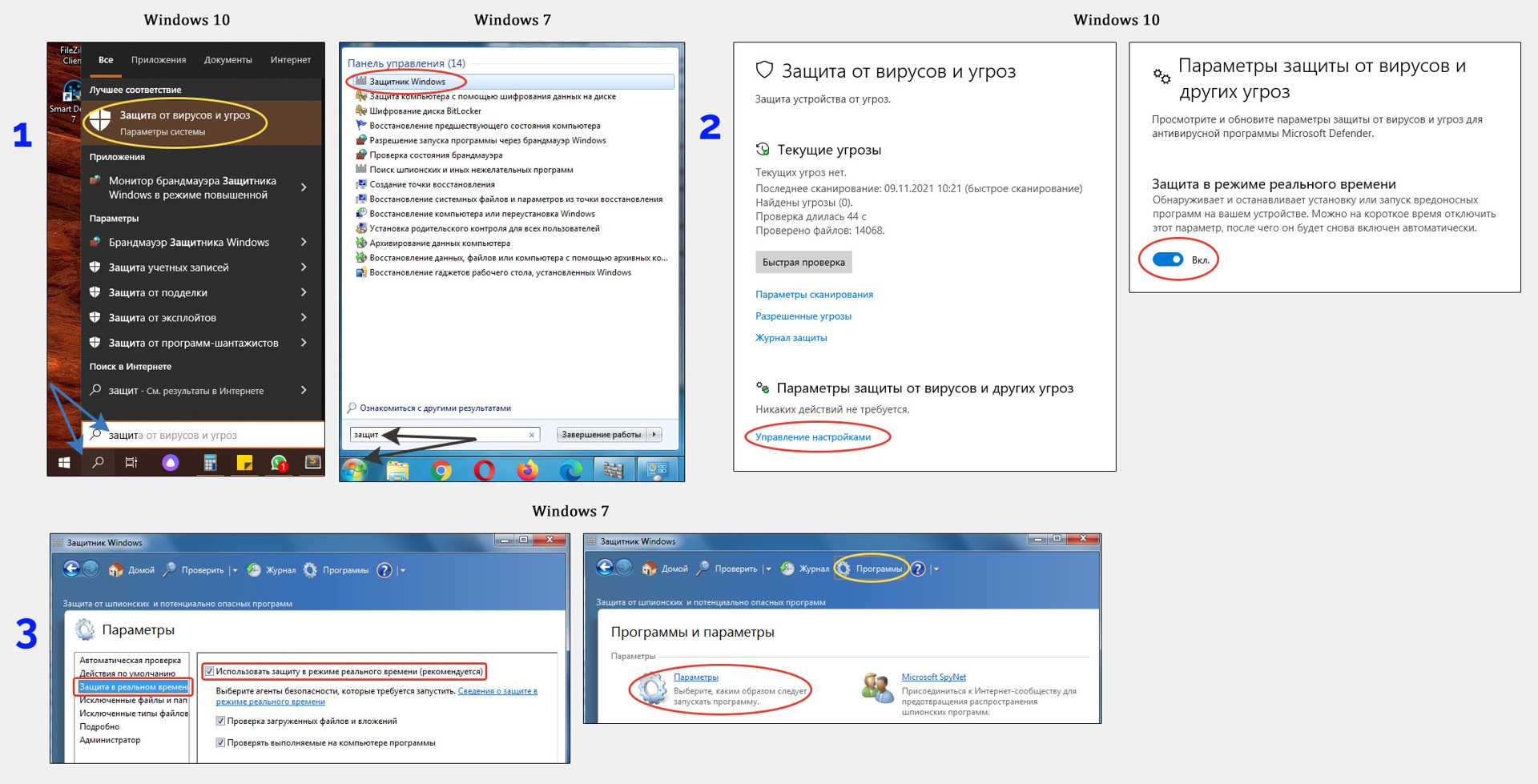The height and width of the screenshot is (784, 1538).
Task: Switch to Документы search tab
Action: pyautogui.click(x=228, y=60)
